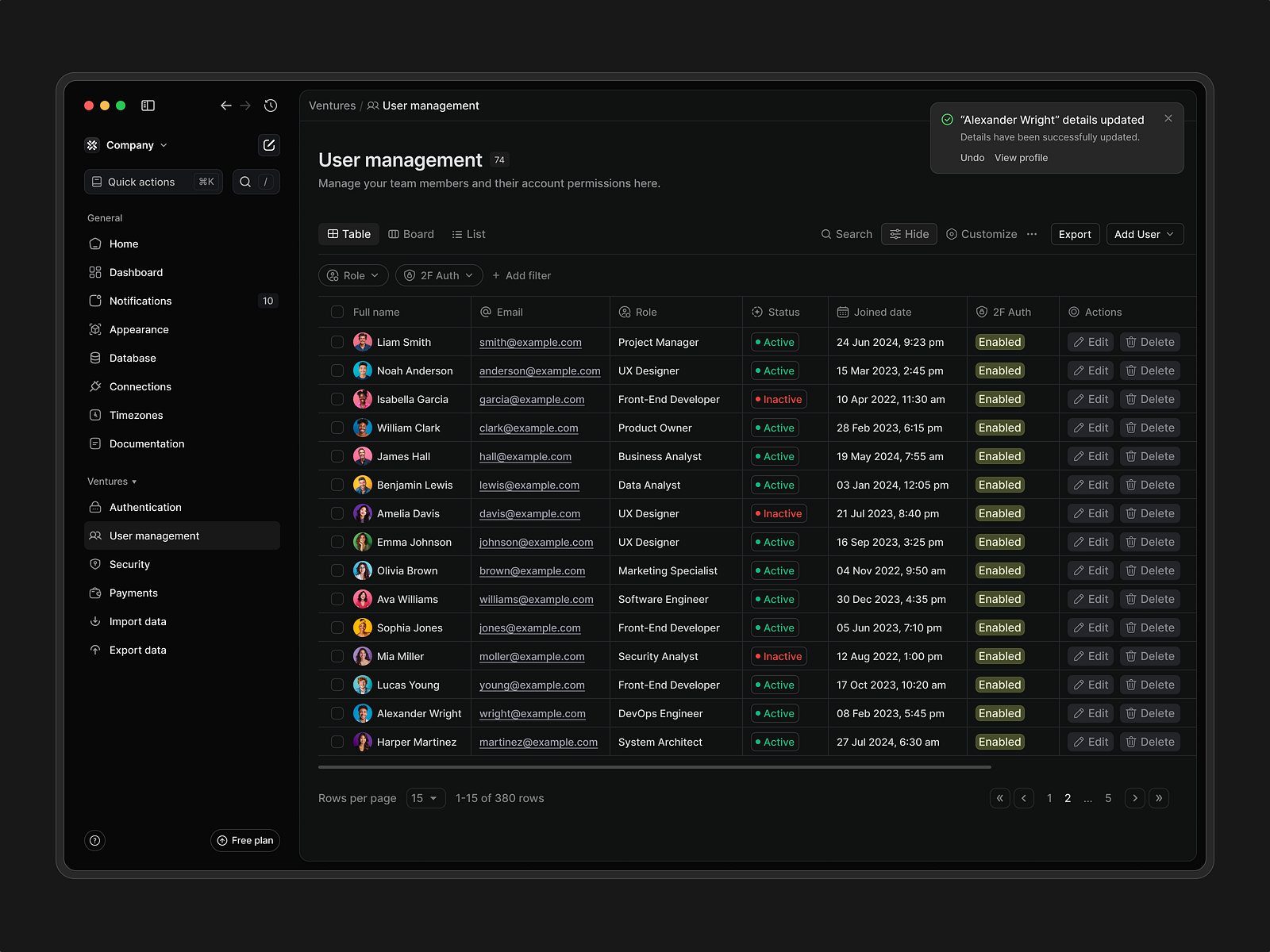The width and height of the screenshot is (1270, 952).
Task: Open the smith@example.com email link
Action: tap(530, 342)
